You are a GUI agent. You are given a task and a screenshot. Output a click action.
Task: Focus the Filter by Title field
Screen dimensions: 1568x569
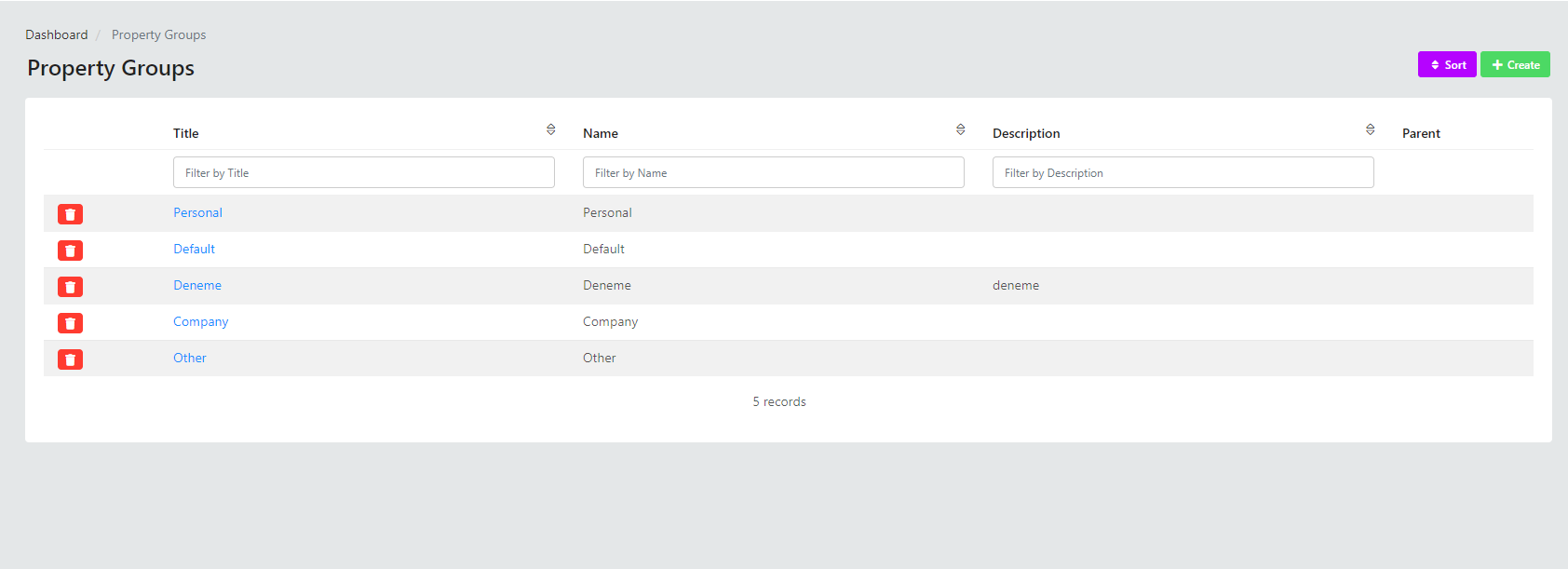click(363, 172)
